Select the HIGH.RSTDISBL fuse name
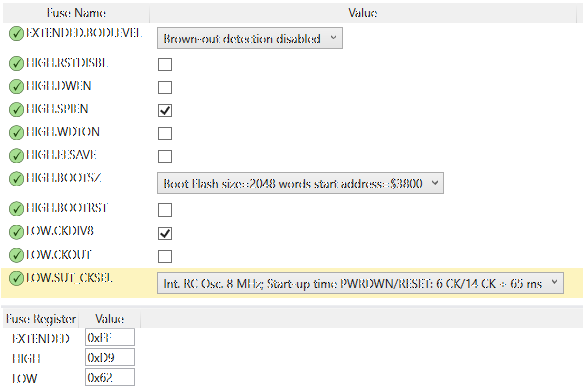The height and width of the screenshot is (388, 583). (67, 63)
